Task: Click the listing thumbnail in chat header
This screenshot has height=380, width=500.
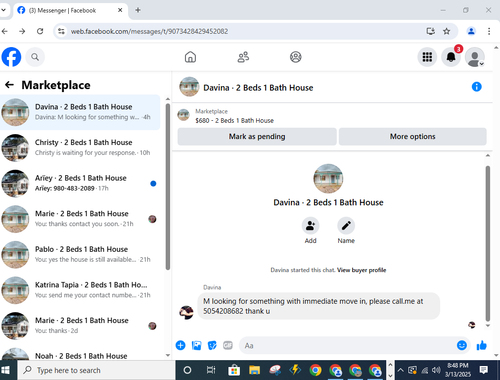Action: [x=189, y=87]
